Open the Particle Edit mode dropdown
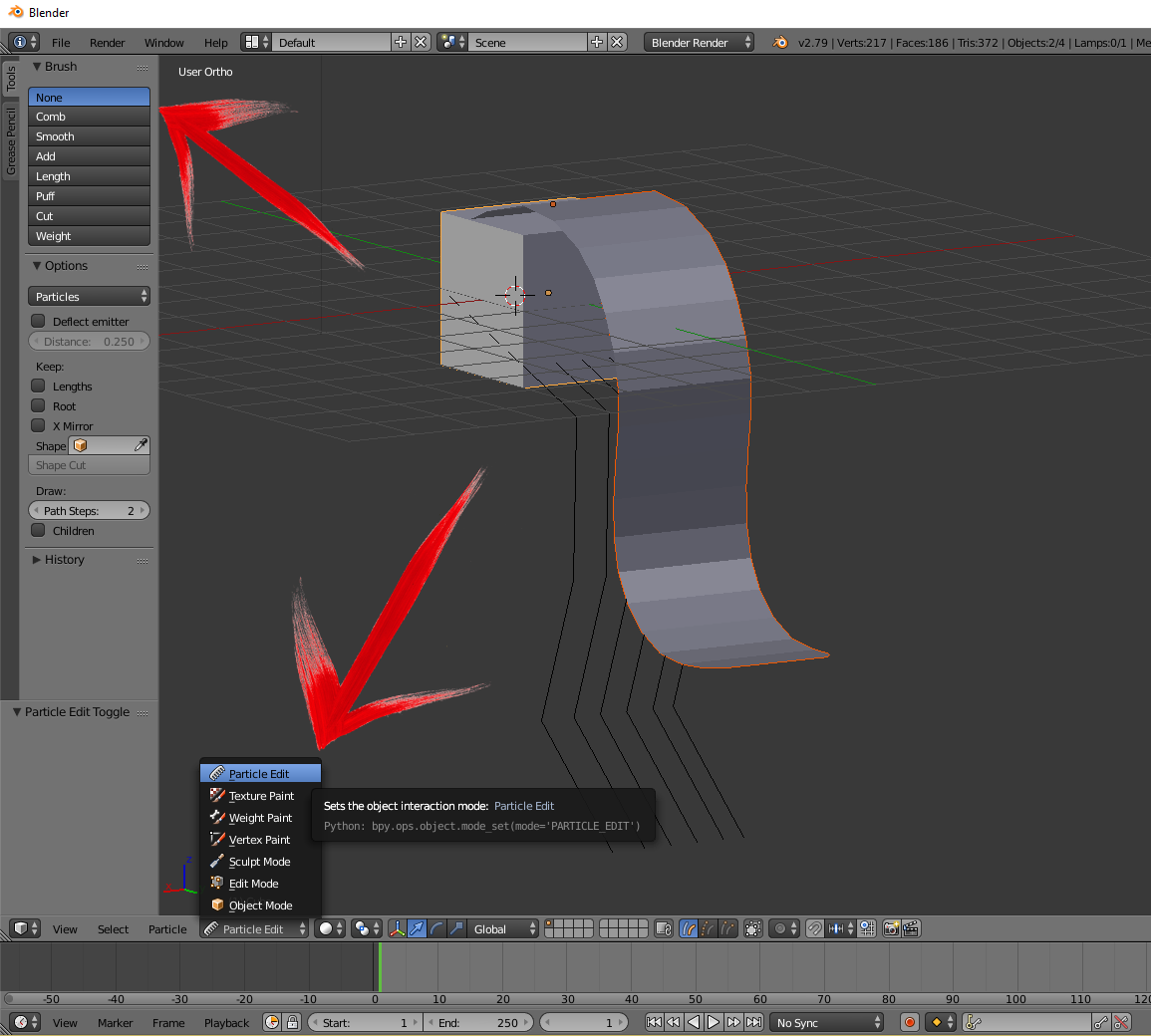Image resolution: width=1151 pixels, height=1036 pixels. pos(254,928)
